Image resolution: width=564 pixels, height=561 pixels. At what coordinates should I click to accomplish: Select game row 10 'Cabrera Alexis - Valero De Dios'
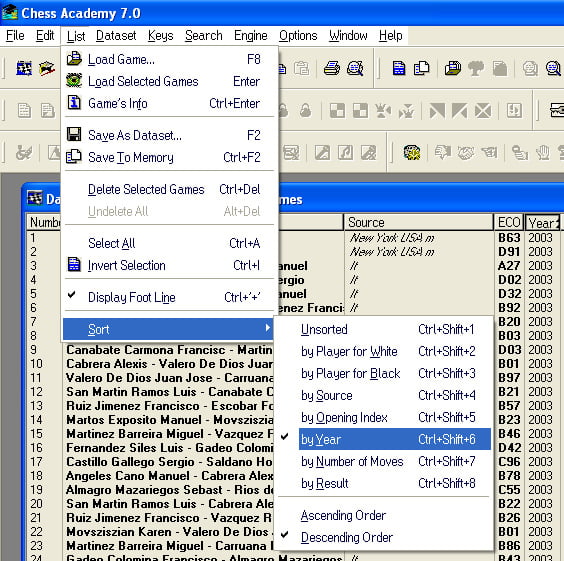point(169,364)
